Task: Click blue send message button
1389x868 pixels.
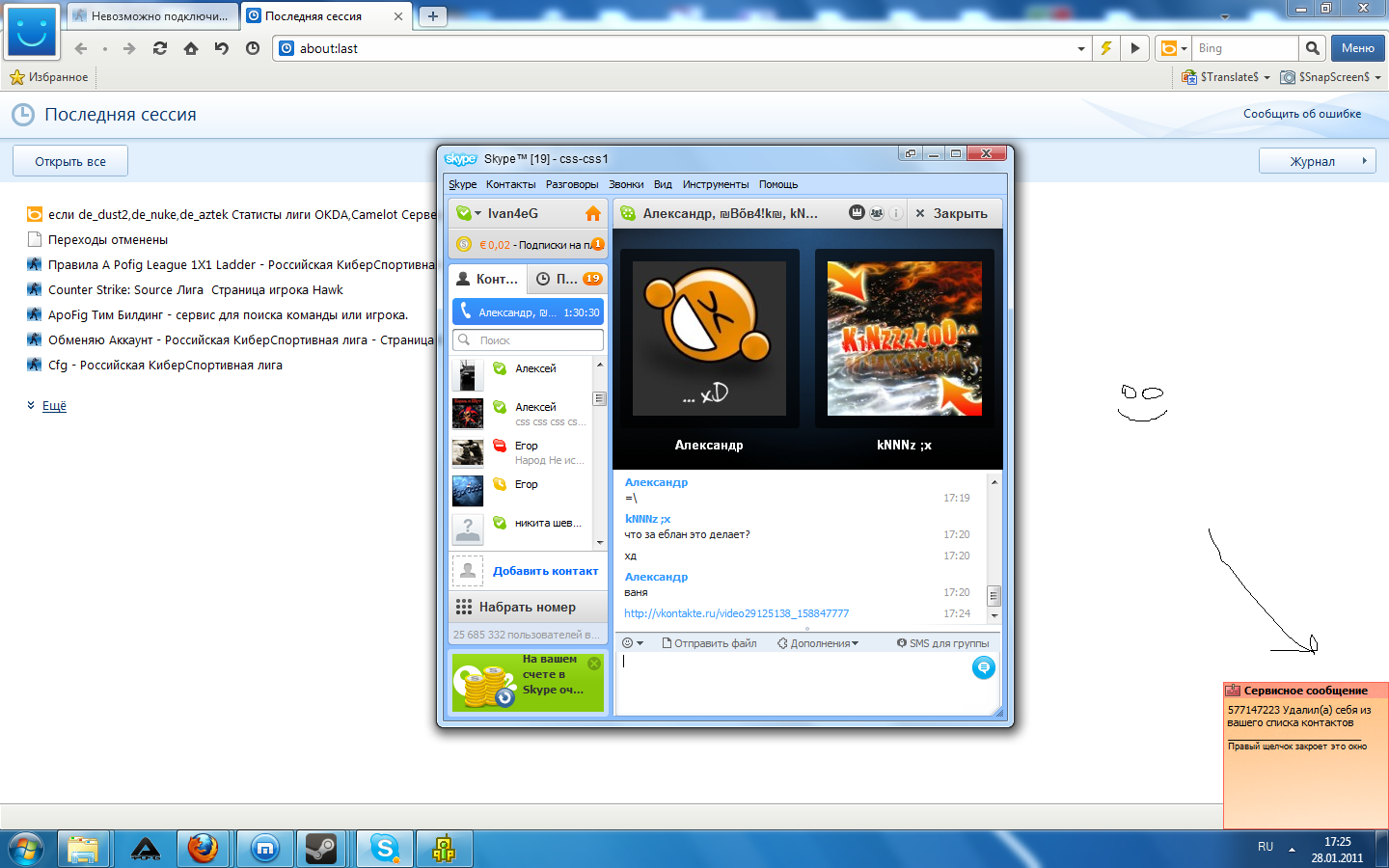Action: 983,667
